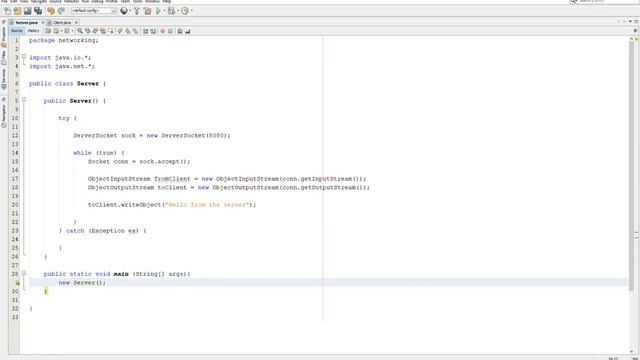640x360 pixels.
Task: Toggle Rectangular Selection mode
Action: [111, 31]
